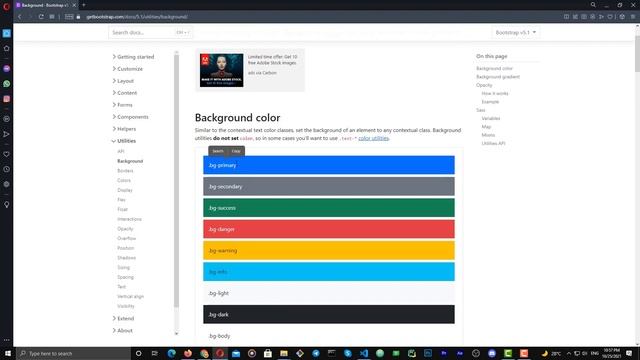
Task: Open the Opera menu logo
Action: pos(6,6)
